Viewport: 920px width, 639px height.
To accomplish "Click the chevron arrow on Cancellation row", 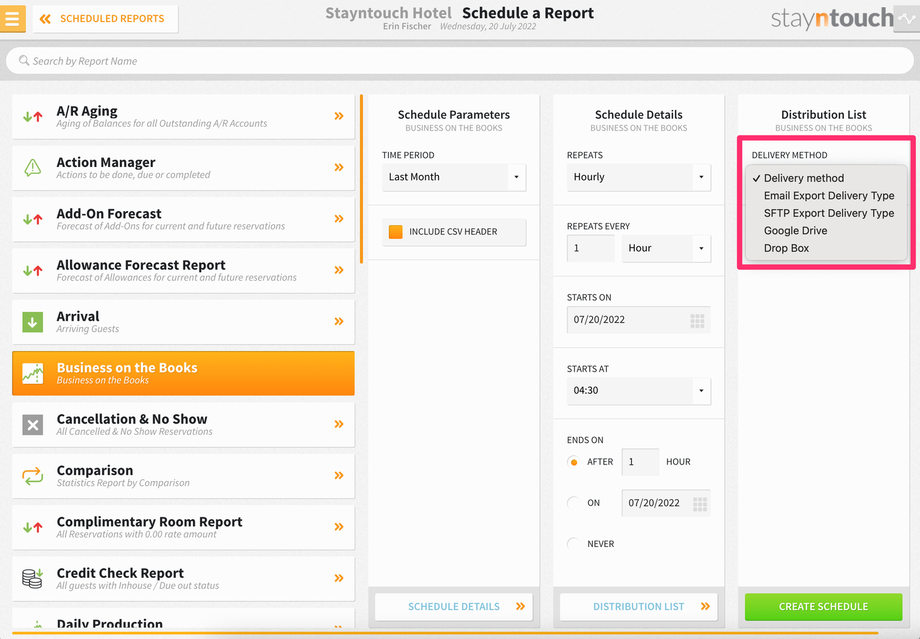I will (339, 424).
